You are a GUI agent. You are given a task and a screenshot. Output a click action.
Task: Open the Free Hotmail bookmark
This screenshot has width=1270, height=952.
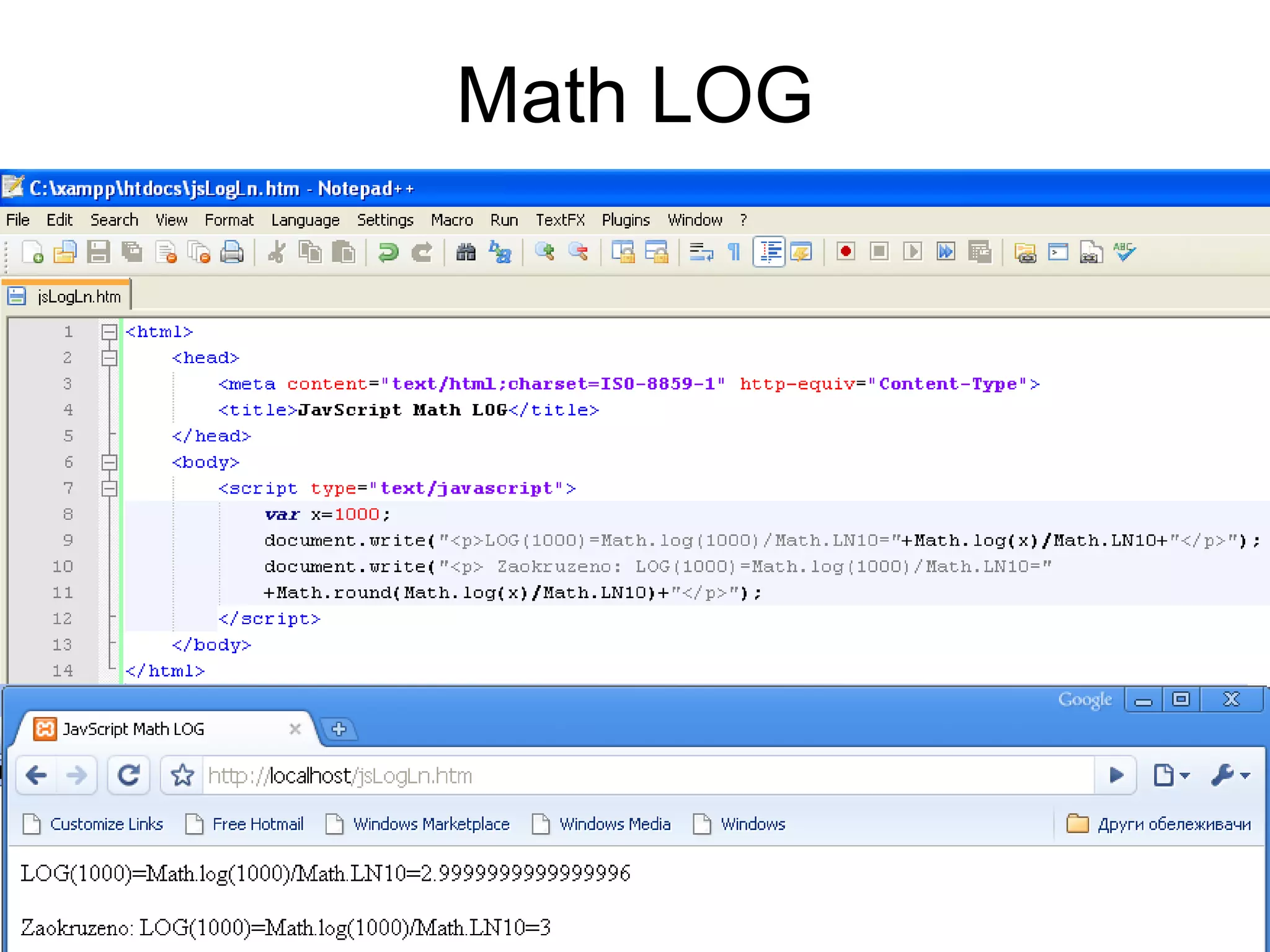click(x=245, y=824)
